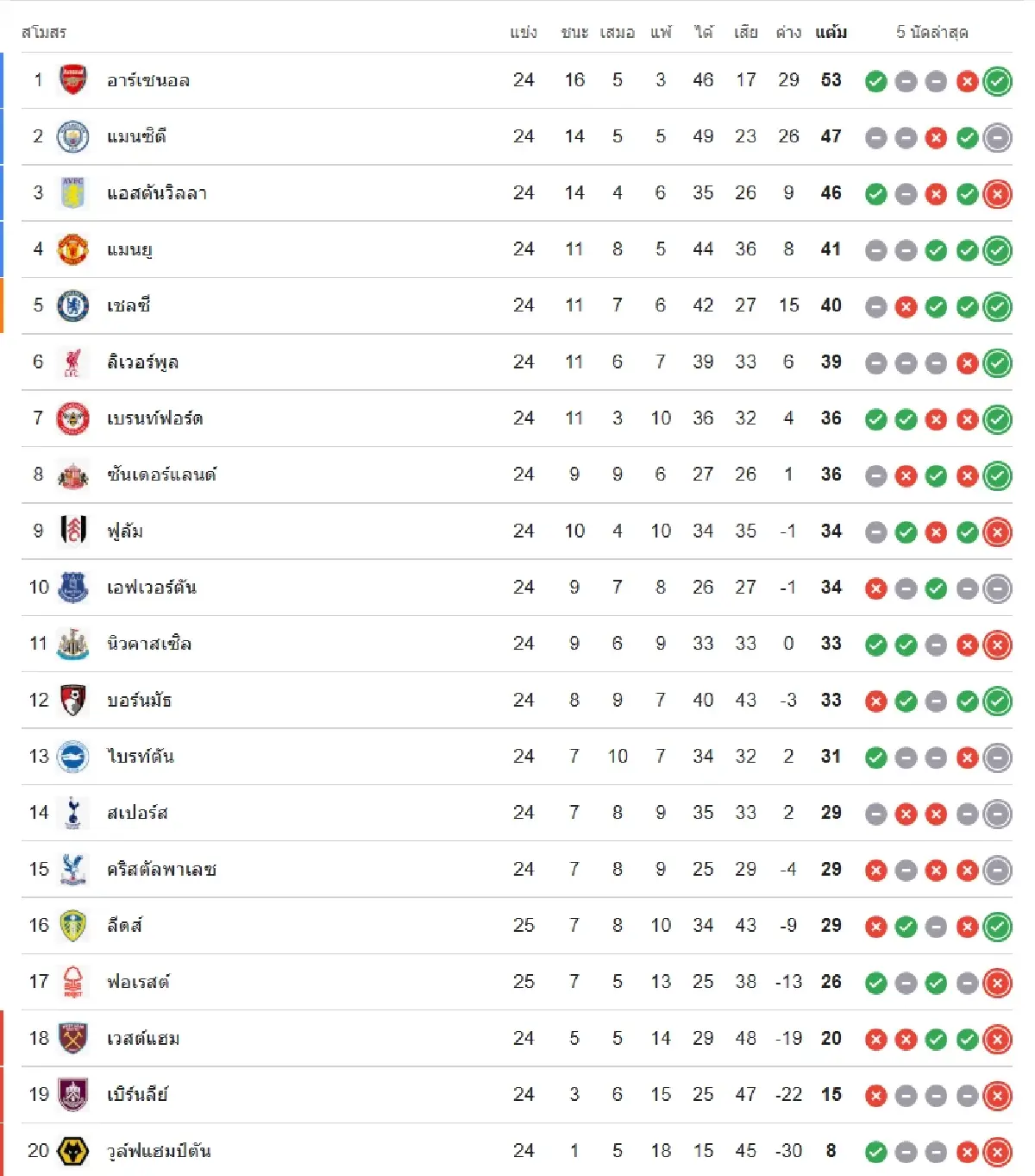
Task: Select the Liverpool club crest
Action: (x=72, y=362)
